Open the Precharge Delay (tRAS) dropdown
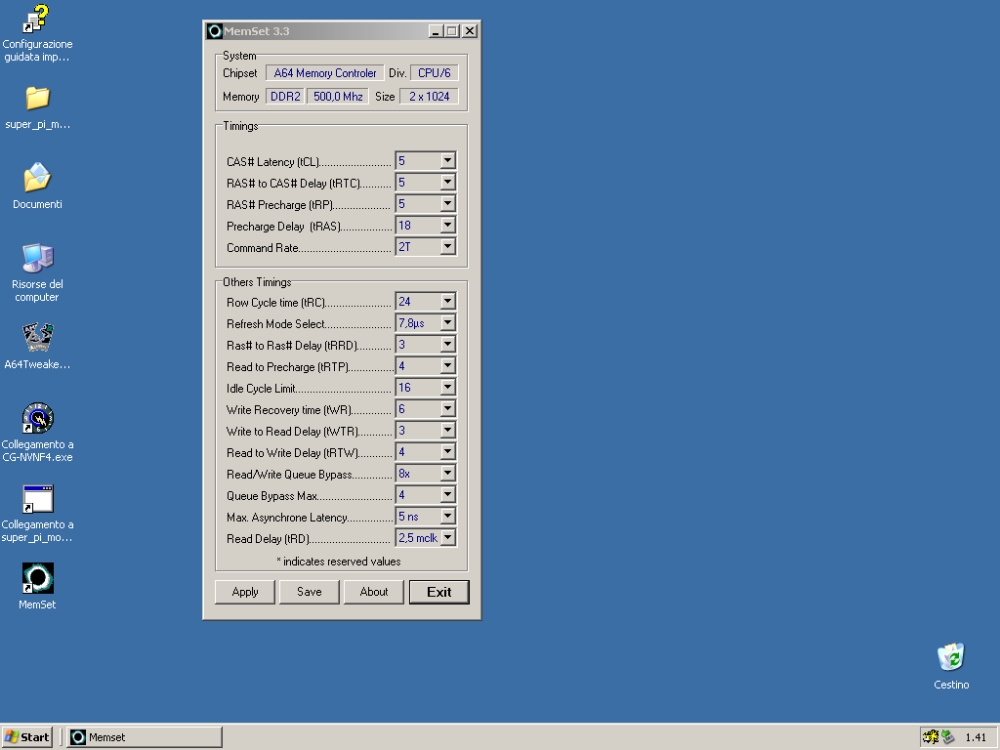 pos(448,225)
